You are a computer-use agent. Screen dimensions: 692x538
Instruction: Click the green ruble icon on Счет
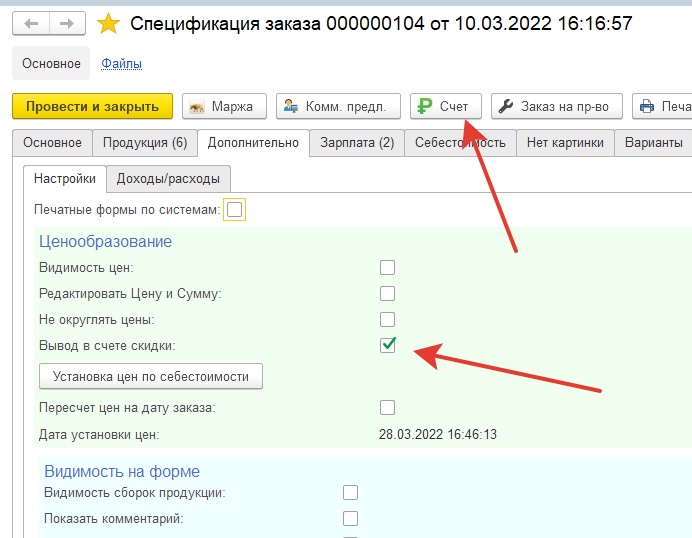coord(425,106)
